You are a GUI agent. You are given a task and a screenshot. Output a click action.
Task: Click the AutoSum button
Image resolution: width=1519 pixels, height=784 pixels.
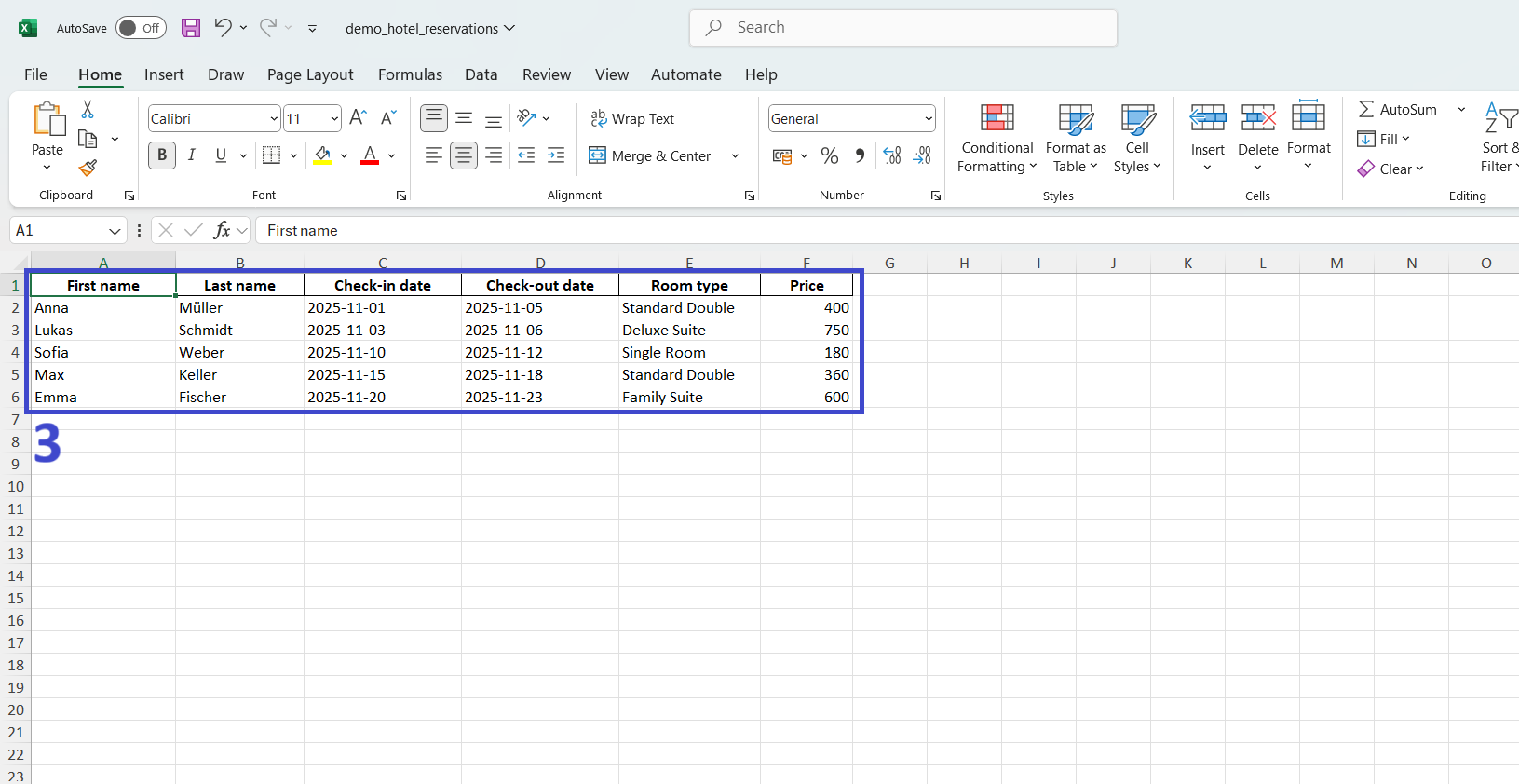coord(1398,109)
